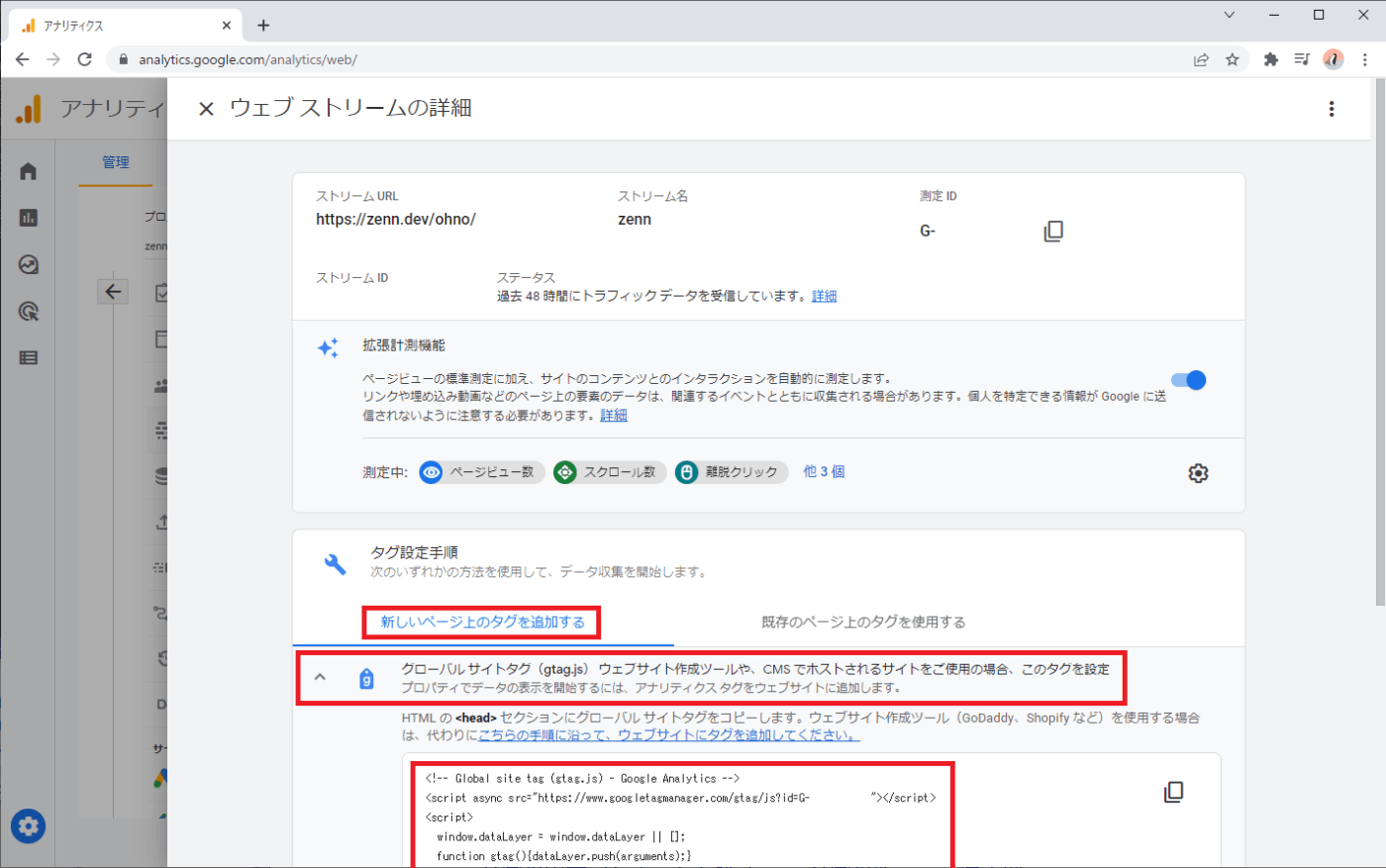Show the 他 3 個 measurements link
1386x868 pixels.
click(824, 472)
